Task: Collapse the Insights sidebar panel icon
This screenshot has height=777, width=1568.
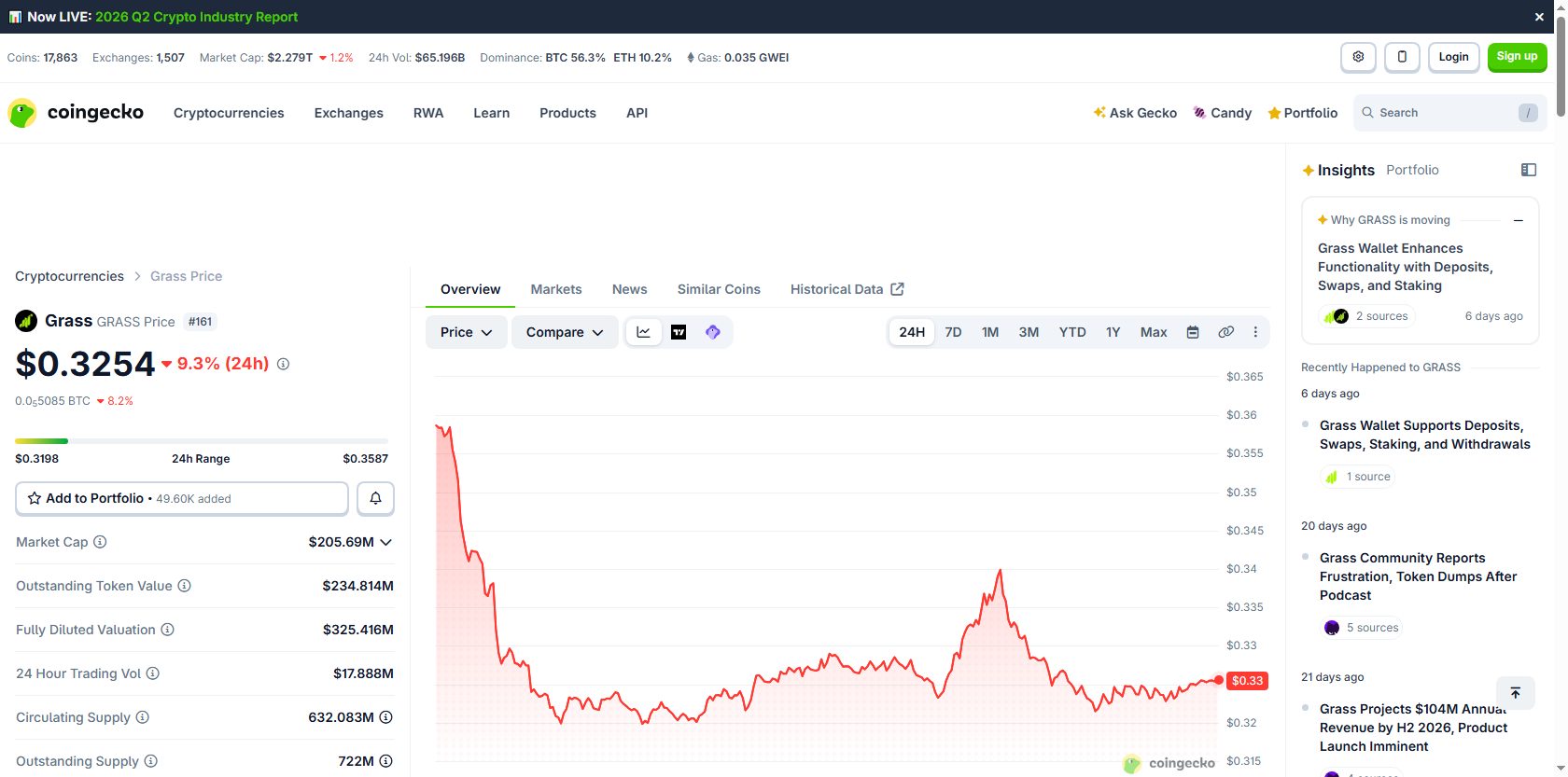Action: pyautogui.click(x=1529, y=170)
